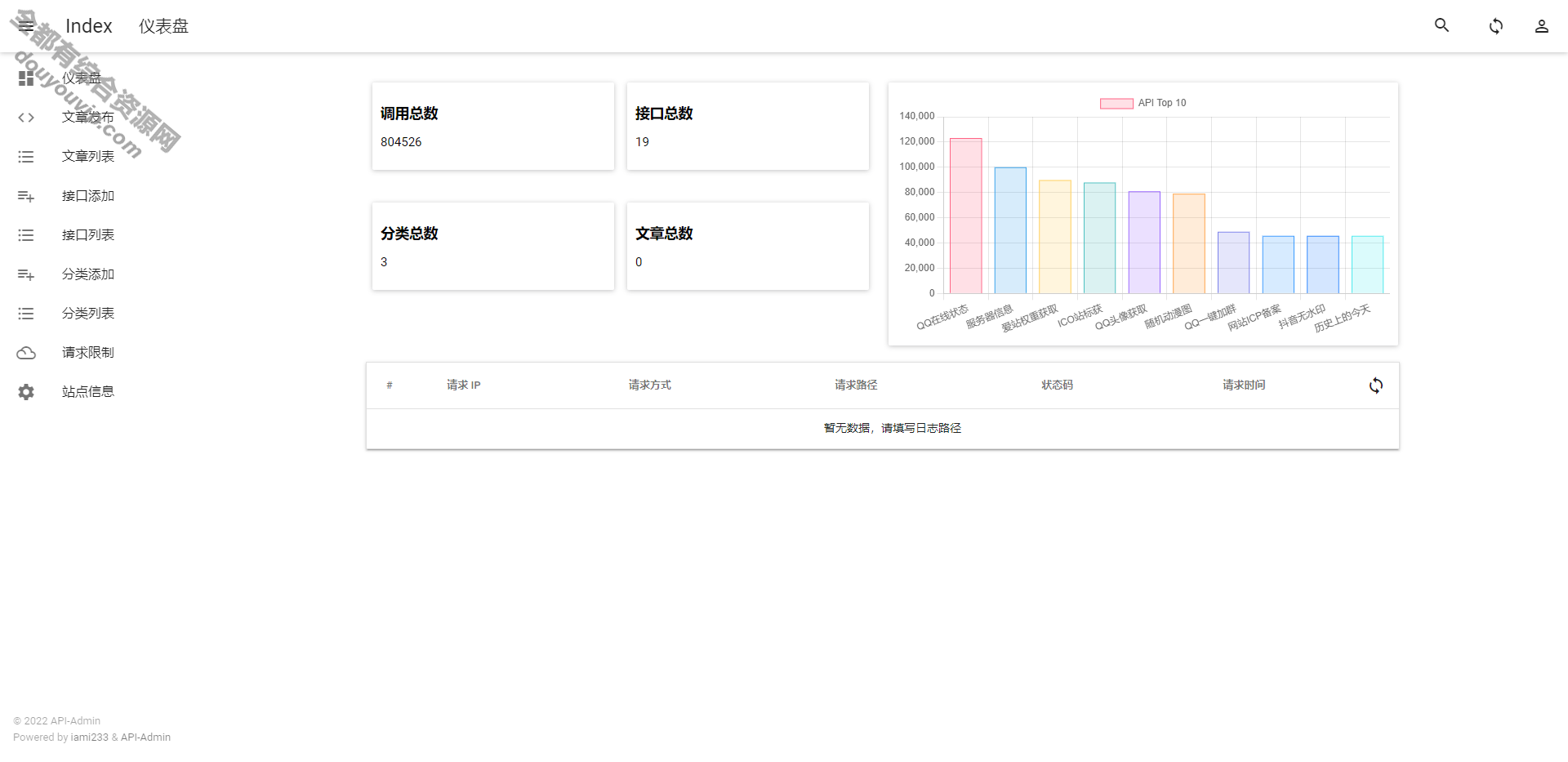Screen dimensions: 1568x762
Task: Click the list icon beside 分类列表
Action: (x=26, y=314)
